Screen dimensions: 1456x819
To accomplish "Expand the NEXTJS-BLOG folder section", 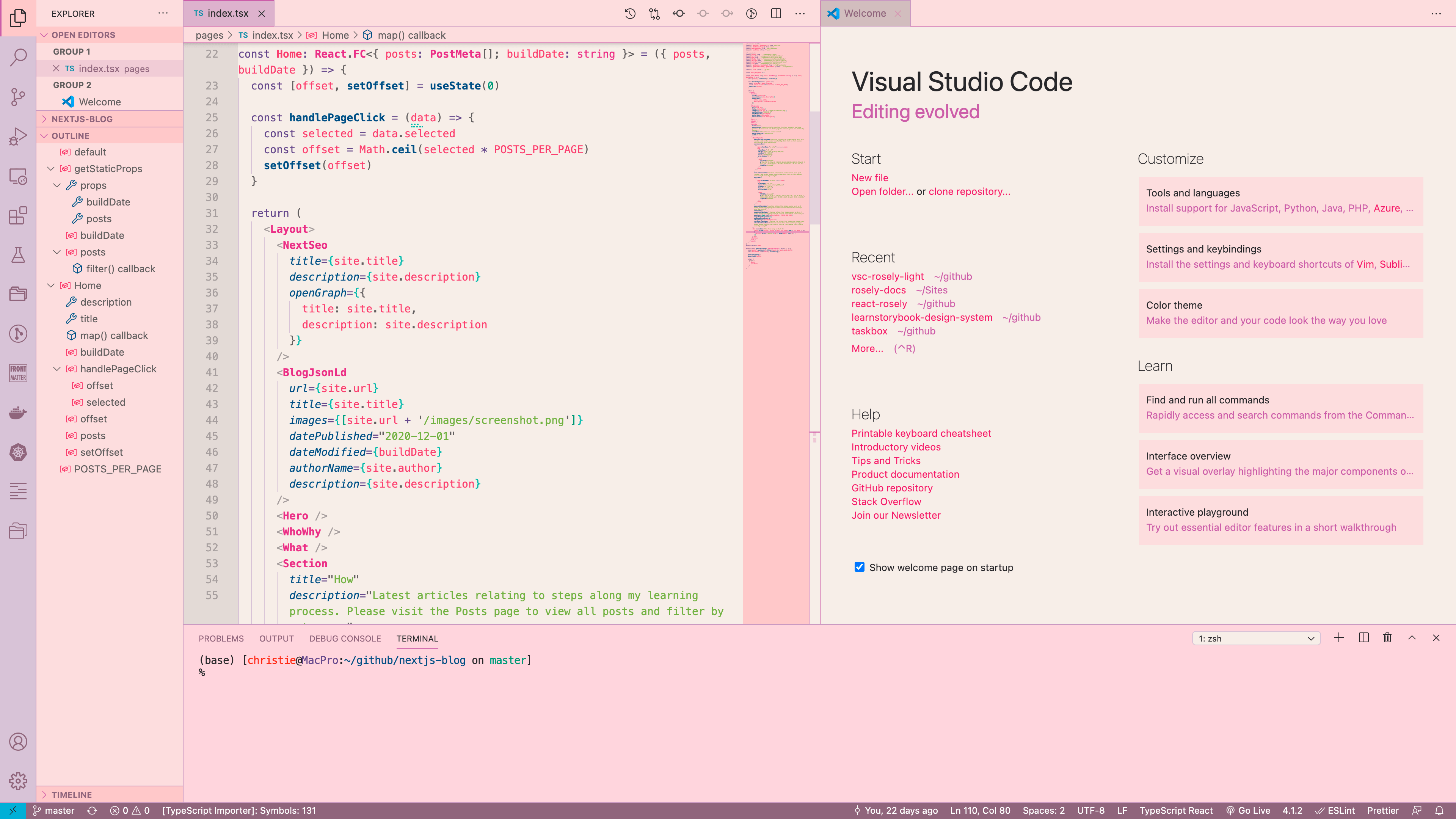I will pos(82,119).
